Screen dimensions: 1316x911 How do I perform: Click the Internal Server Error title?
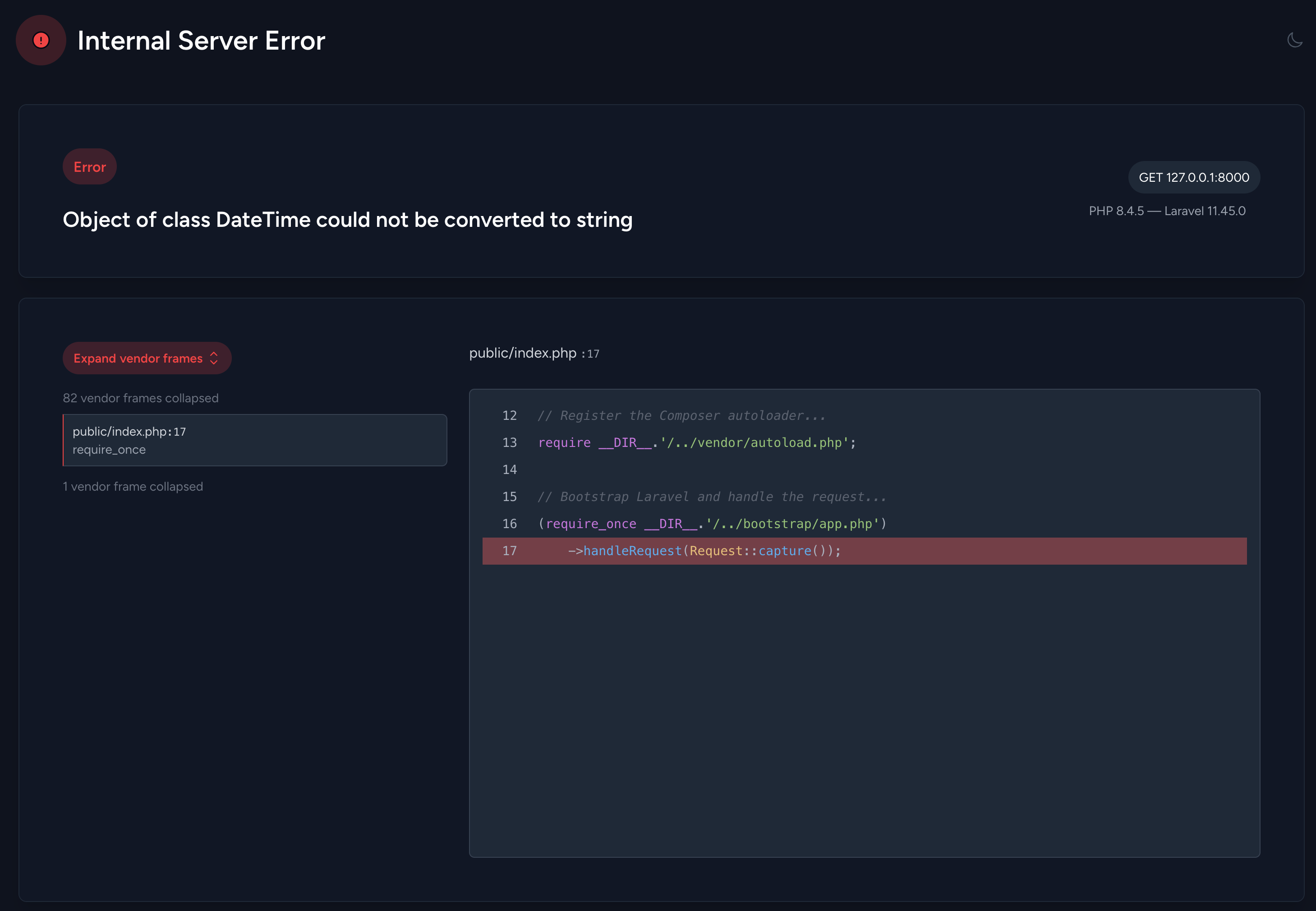coord(201,41)
